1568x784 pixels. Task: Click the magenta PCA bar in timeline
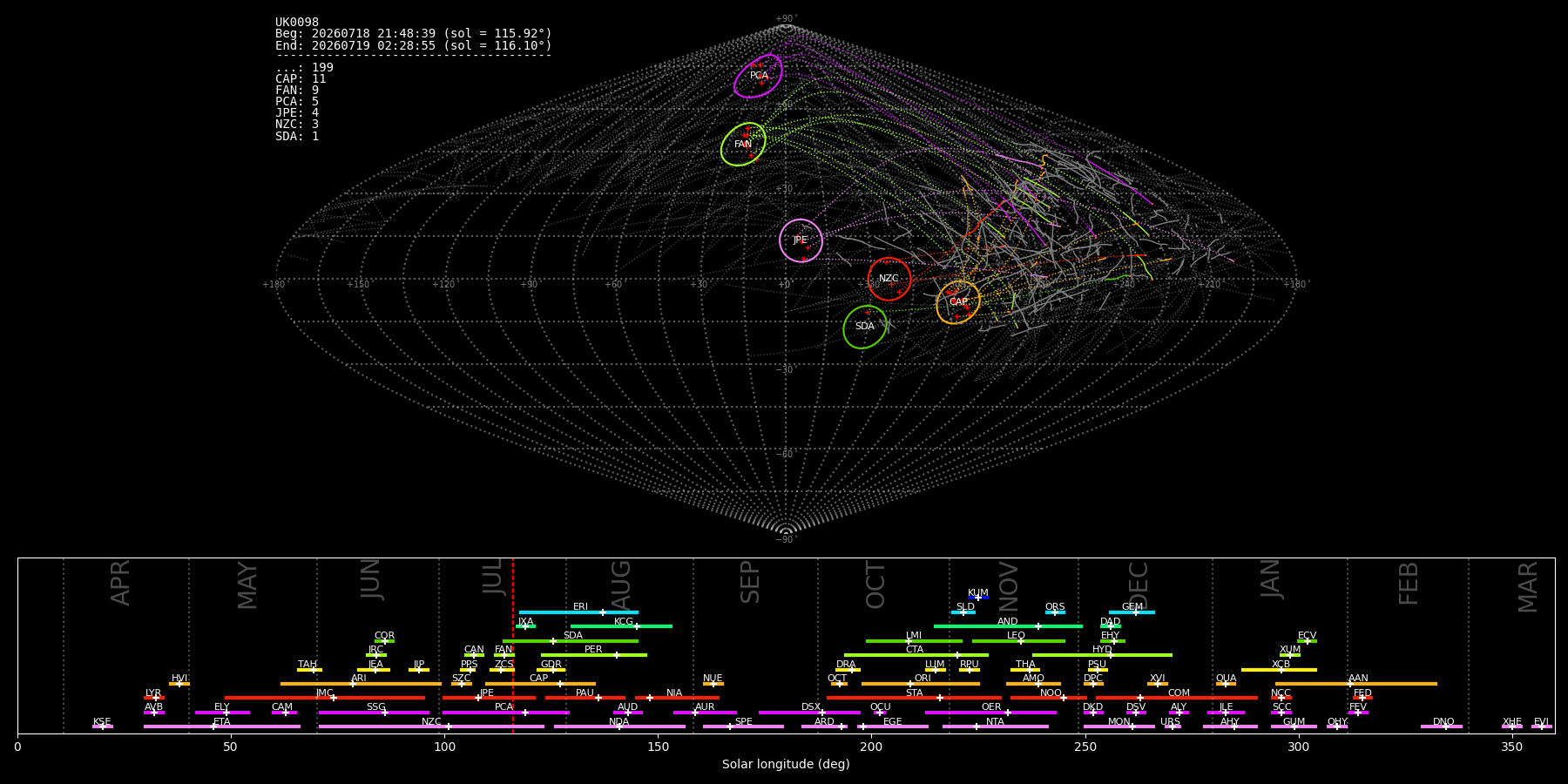[506, 713]
